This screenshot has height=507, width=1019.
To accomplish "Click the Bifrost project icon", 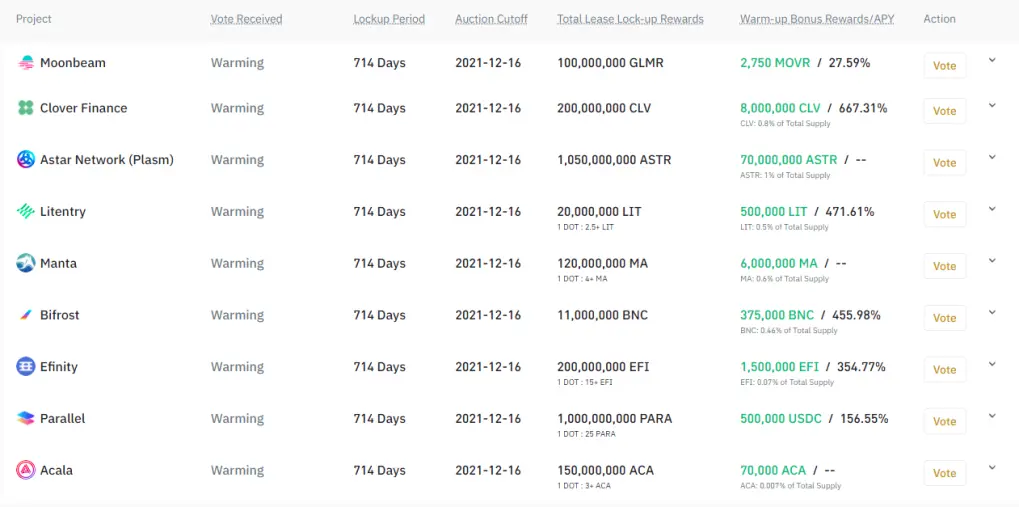I will pyautogui.click(x=25, y=315).
